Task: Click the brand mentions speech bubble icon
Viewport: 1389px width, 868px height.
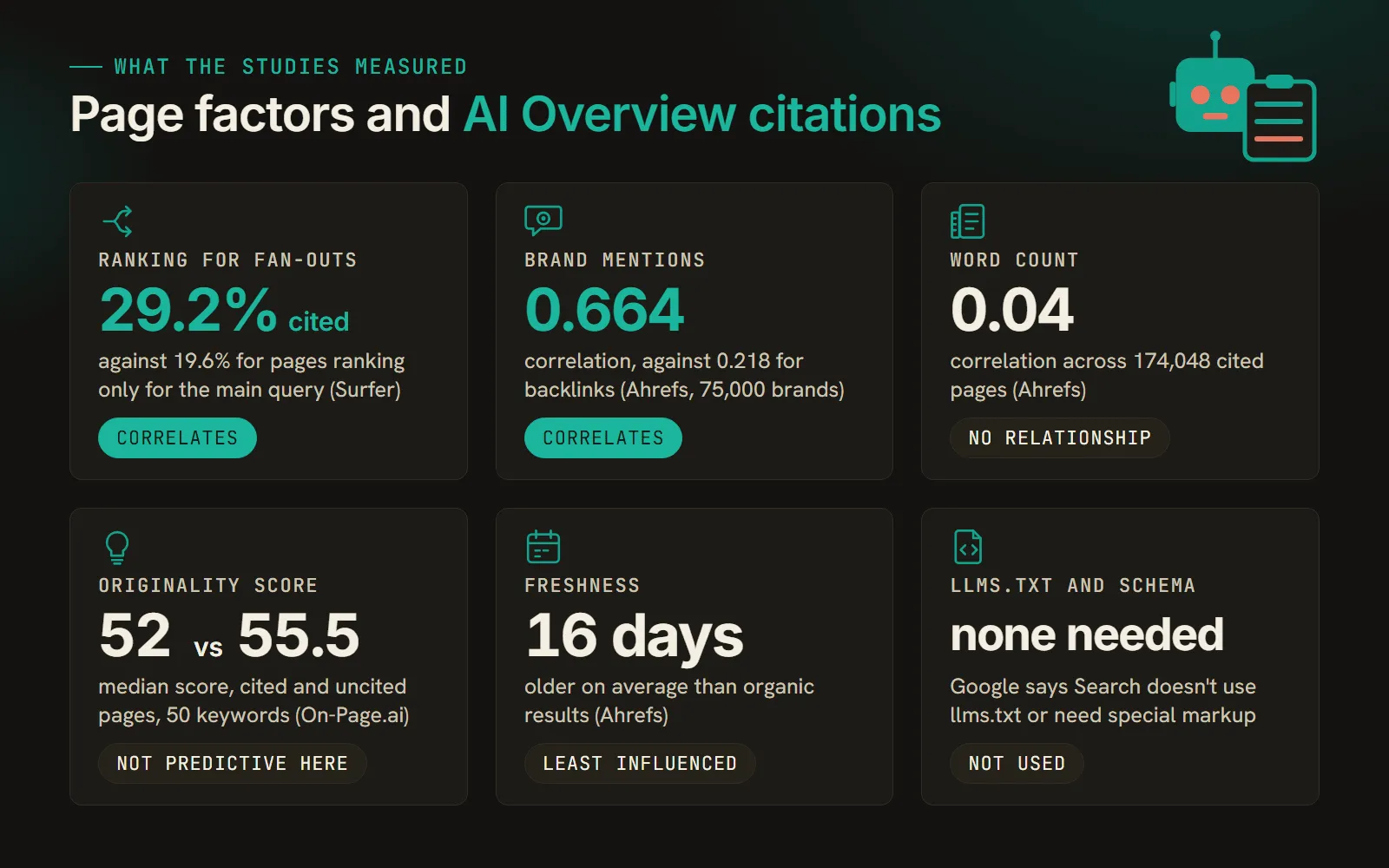Action: (x=543, y=220)
